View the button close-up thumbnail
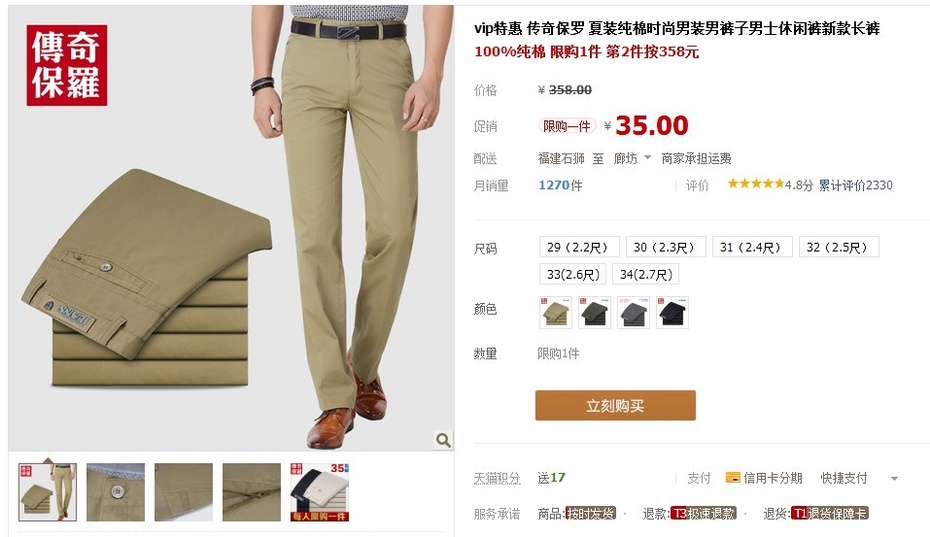The width and height of the screenshot is (930, 537). (x=116, y=492)
